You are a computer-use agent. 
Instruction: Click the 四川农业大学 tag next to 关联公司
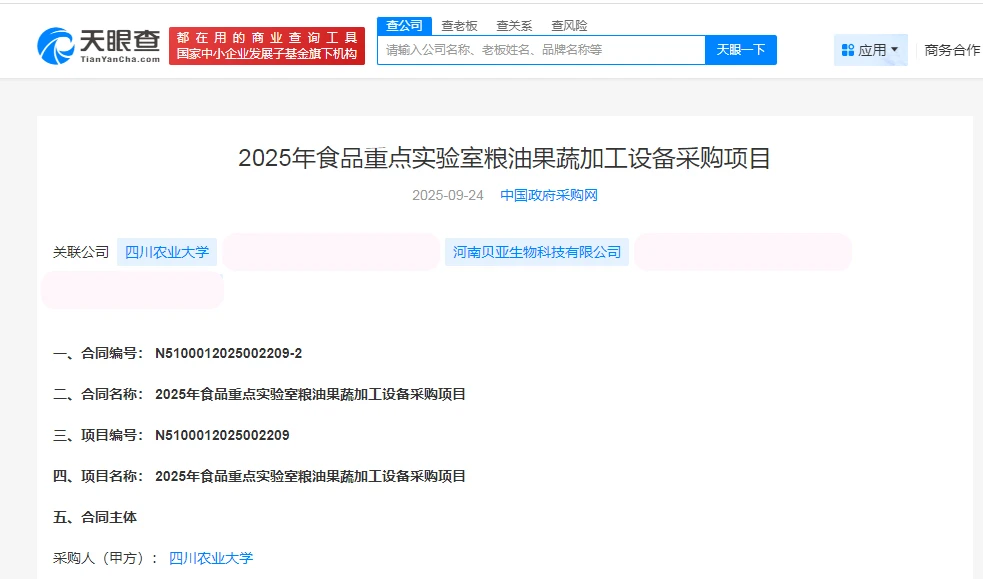(x=167, y=252)
